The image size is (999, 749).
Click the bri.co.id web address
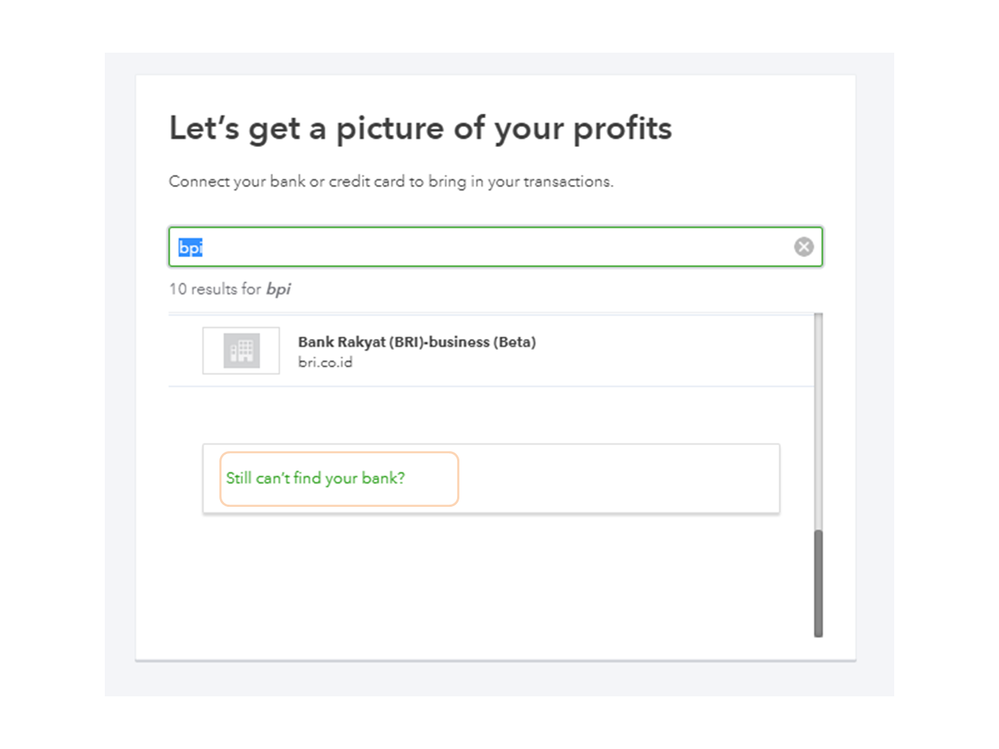pyautogui.click(x=325, y=362)
